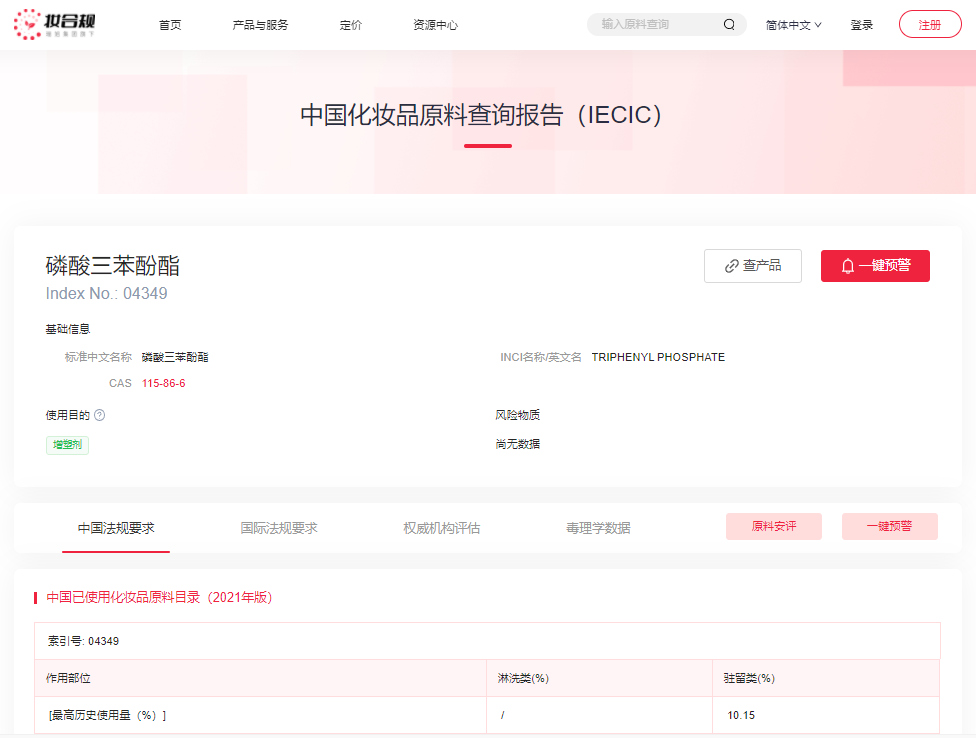976x738 pixels.
Task: Click the 原料安评 button
Action: (x=774, y=526)
